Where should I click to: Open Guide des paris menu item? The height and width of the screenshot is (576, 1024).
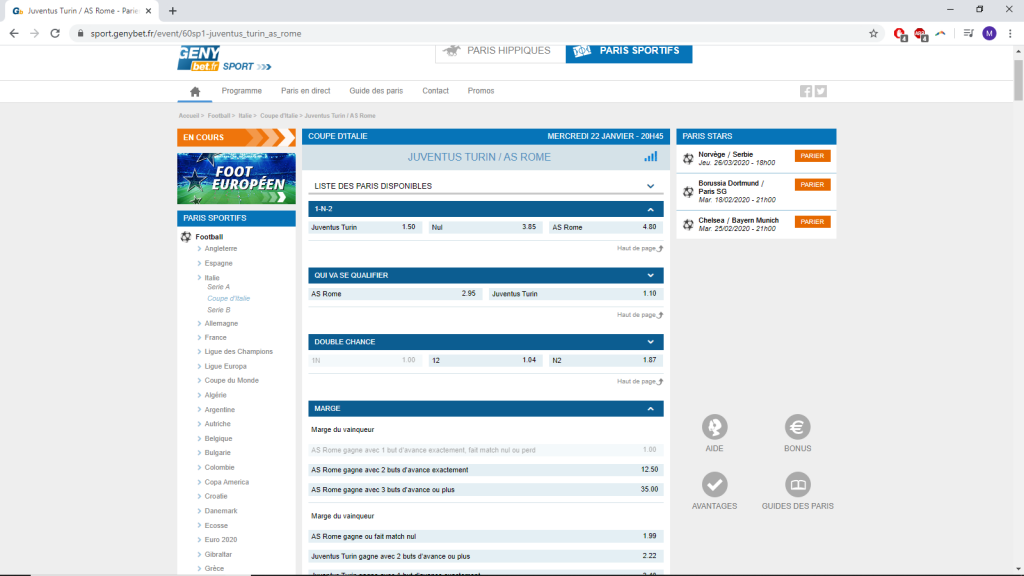(x=376, y=91)
